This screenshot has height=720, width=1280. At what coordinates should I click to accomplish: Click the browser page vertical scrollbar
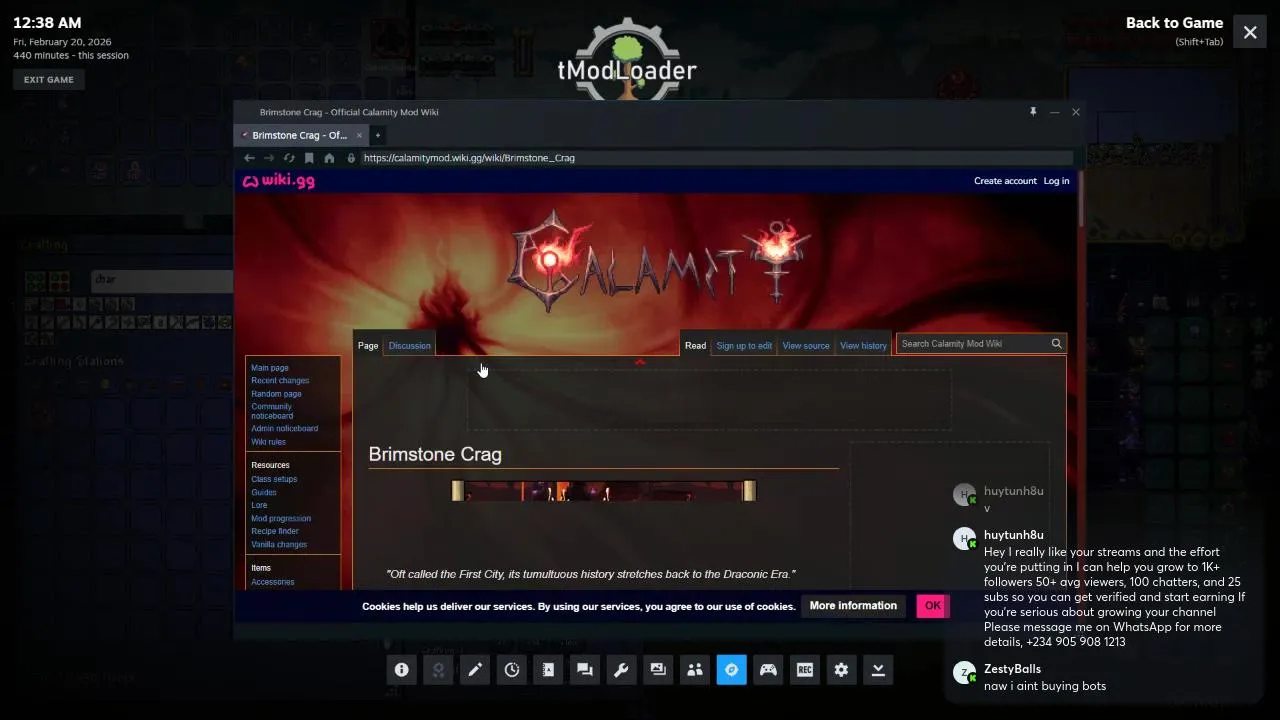click(1080, 200)
